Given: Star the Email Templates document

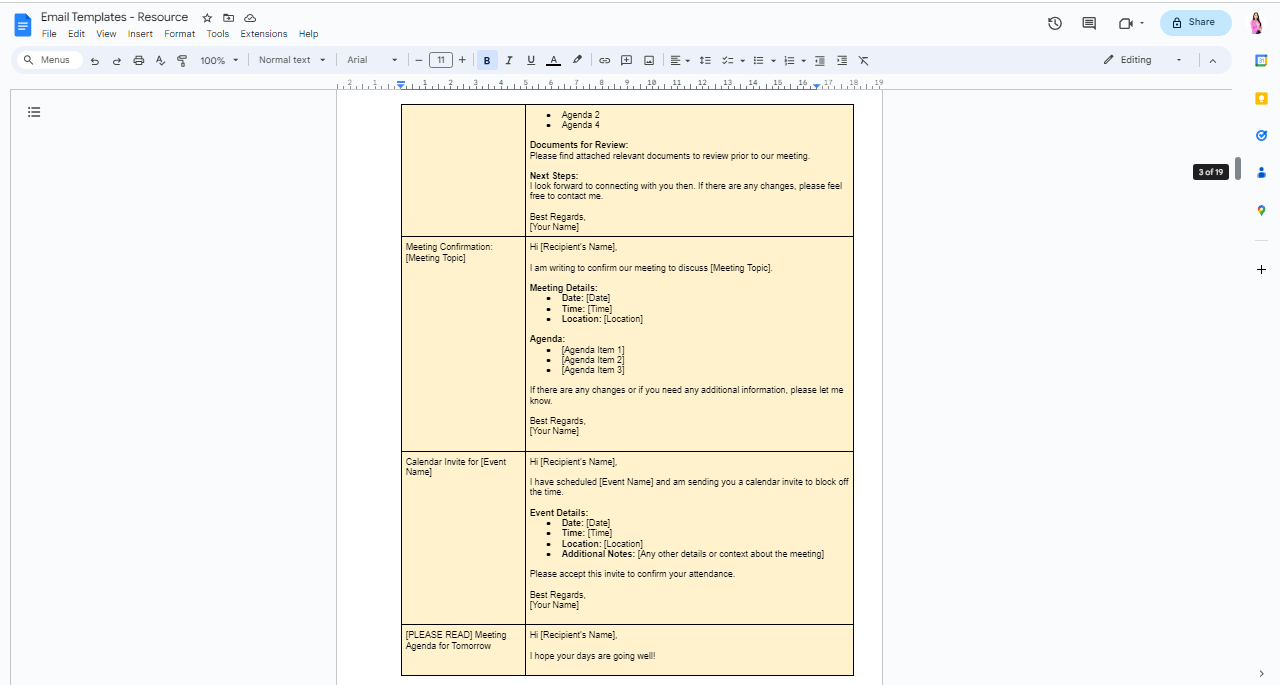Looking at the screenshot, I should coord(207,18).
